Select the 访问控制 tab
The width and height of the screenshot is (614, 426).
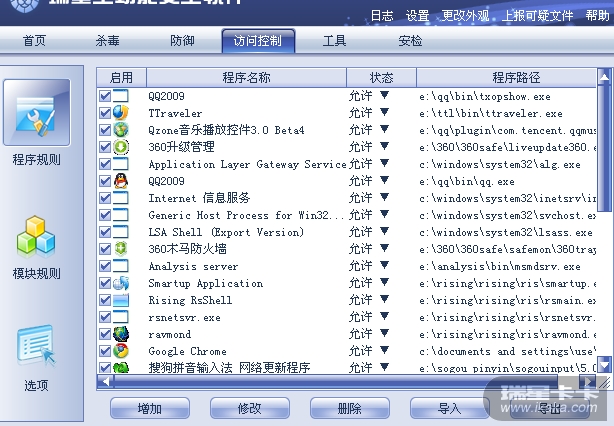(x=258, y=41)
